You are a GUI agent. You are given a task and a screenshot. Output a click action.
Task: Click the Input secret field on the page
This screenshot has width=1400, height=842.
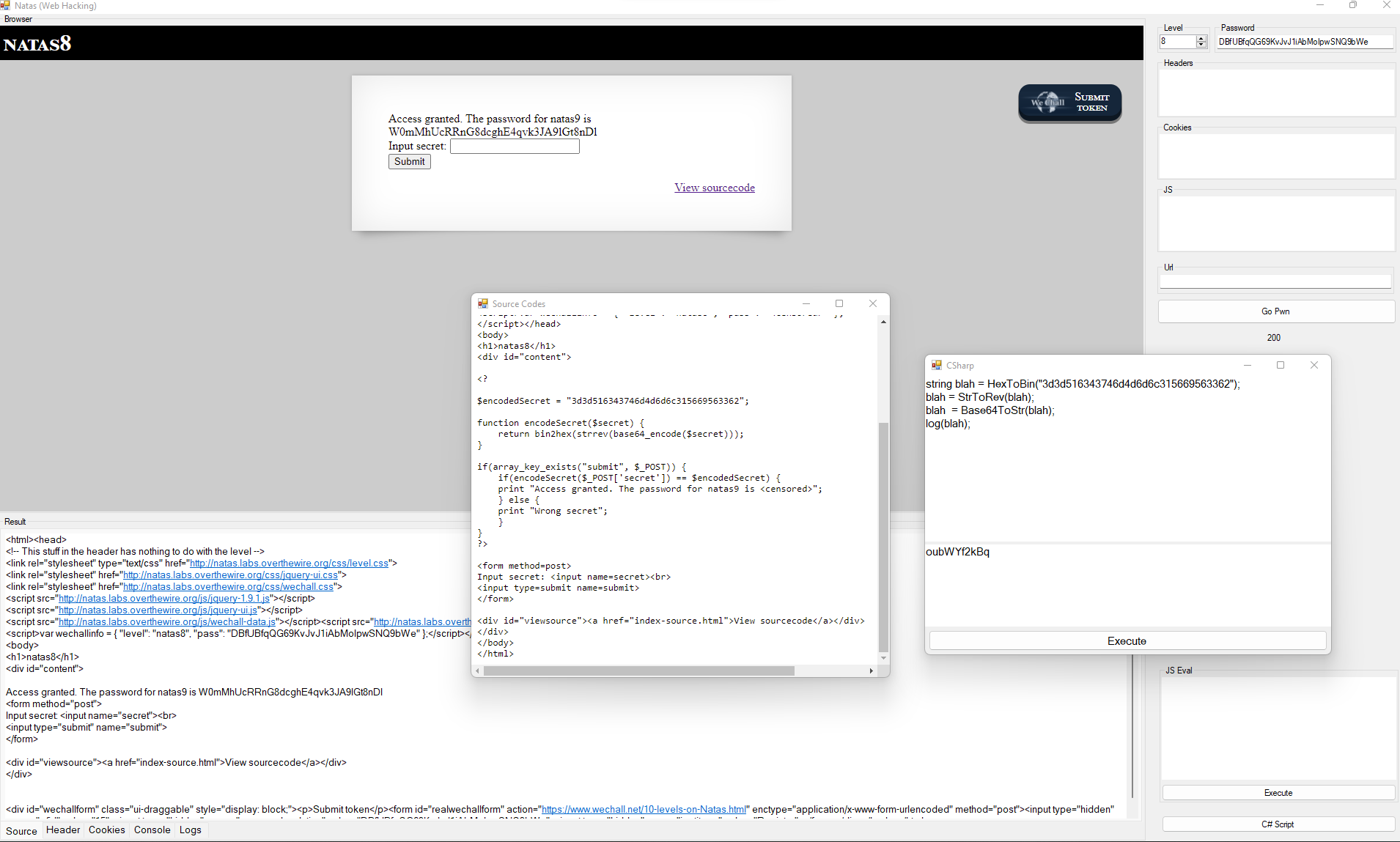515,147
